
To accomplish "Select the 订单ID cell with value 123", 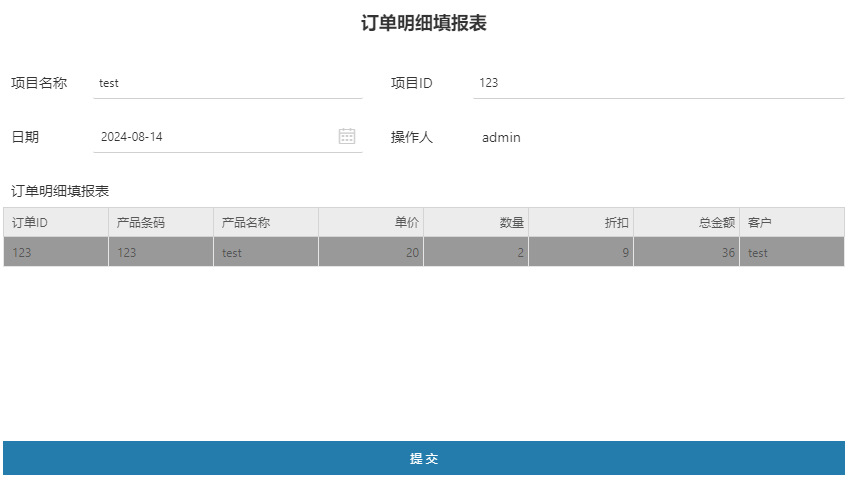I will pos(56,252).
